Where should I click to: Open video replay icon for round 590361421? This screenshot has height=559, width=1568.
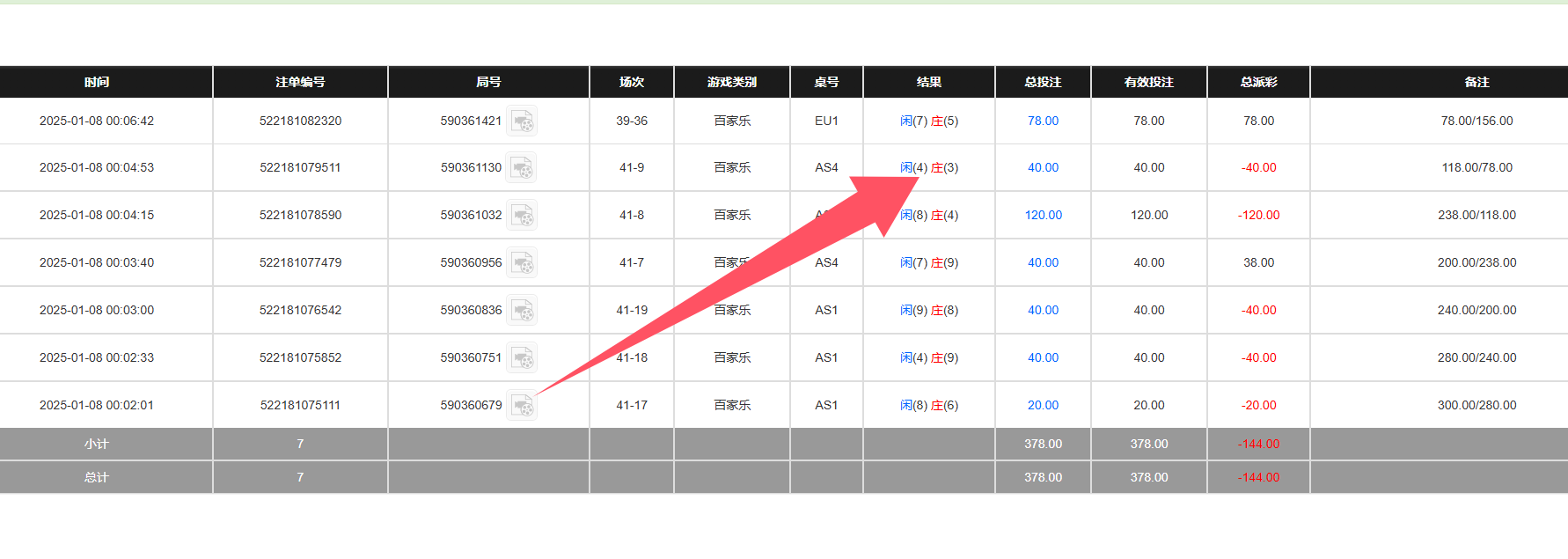pos(522,121)
